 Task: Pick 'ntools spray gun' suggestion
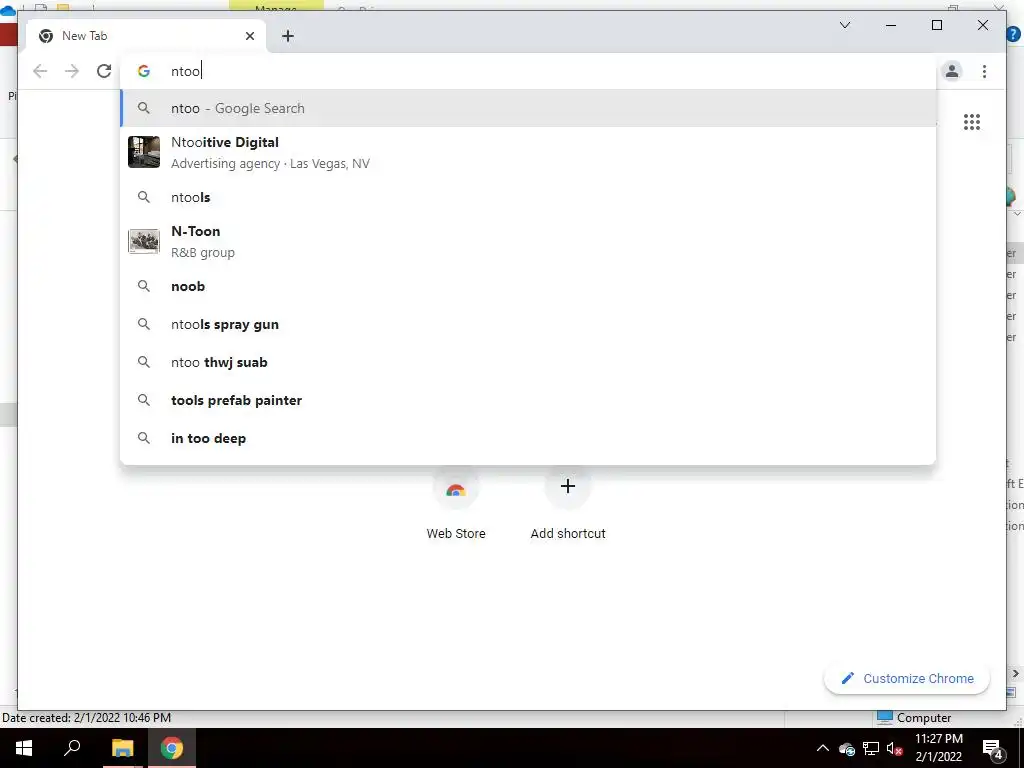(528, 324)
